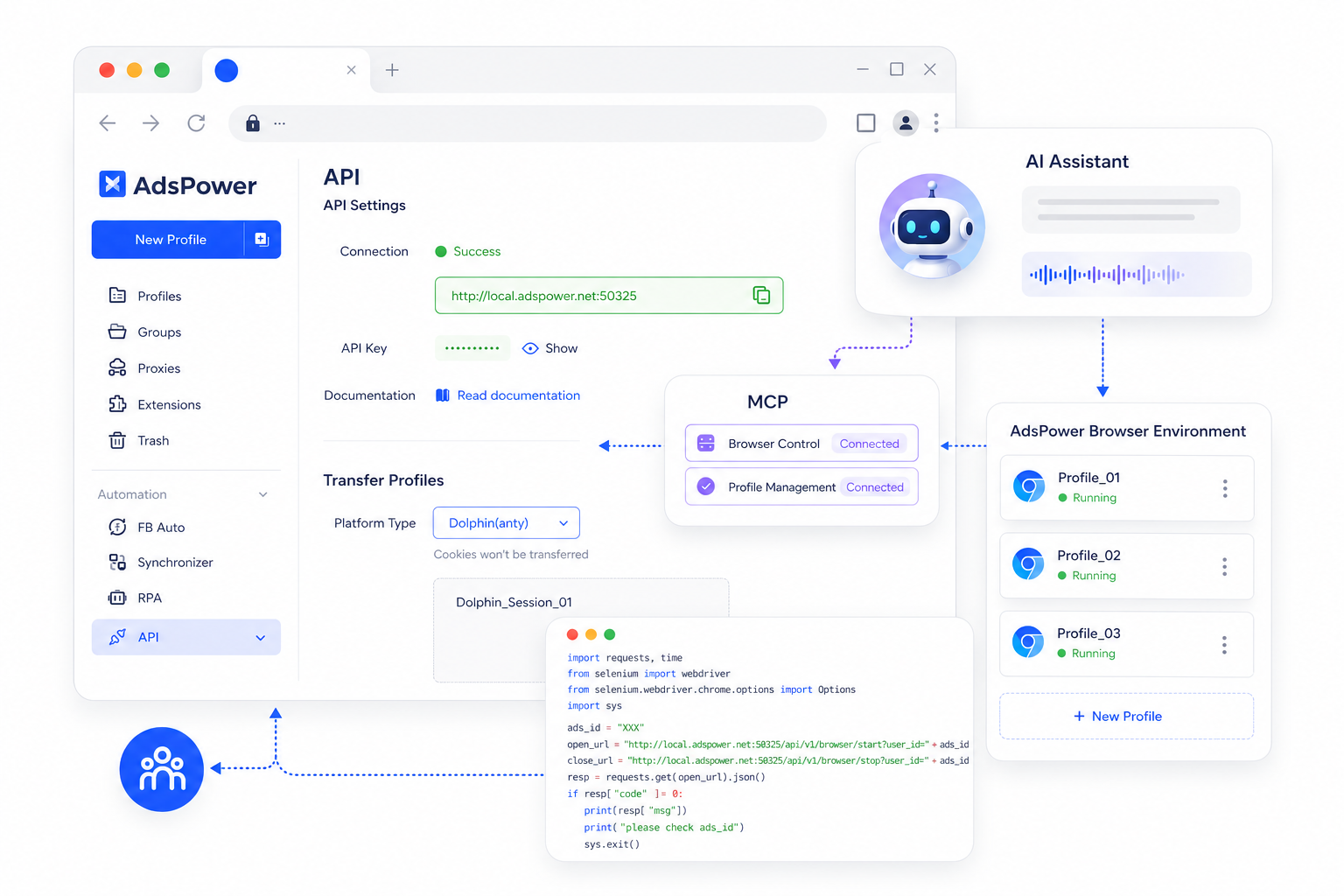
Task: Open Profile_01 options menu
Action: click(x=1225, y=488)
